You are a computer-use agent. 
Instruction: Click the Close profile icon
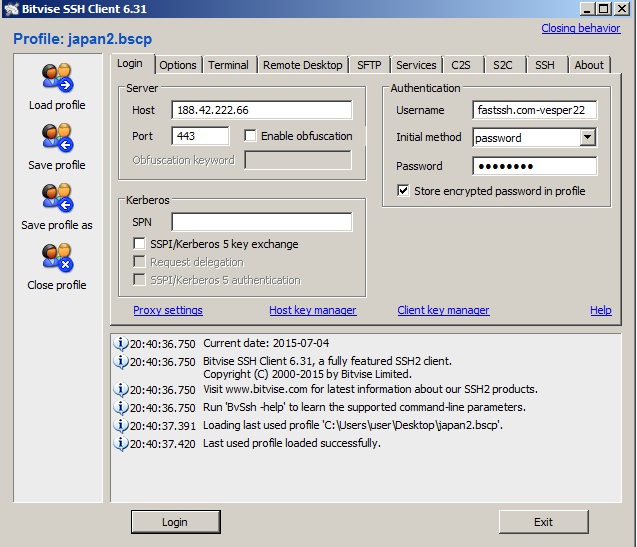click(57, 258)
